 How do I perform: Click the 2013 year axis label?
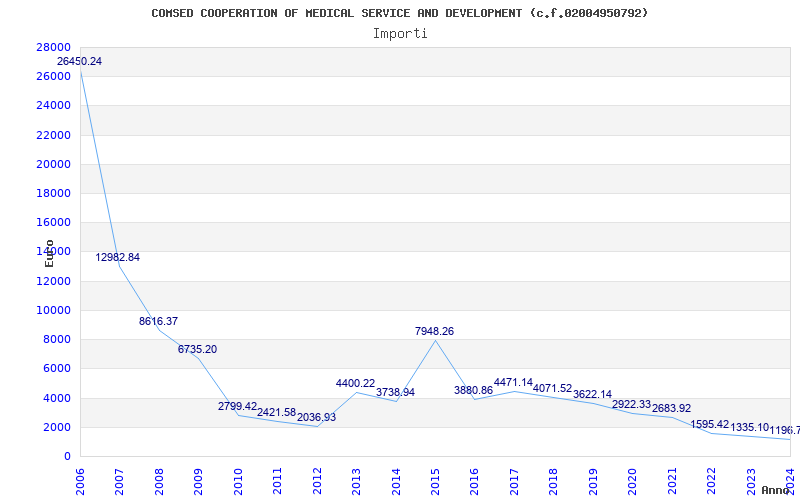[x=356, y=482]
